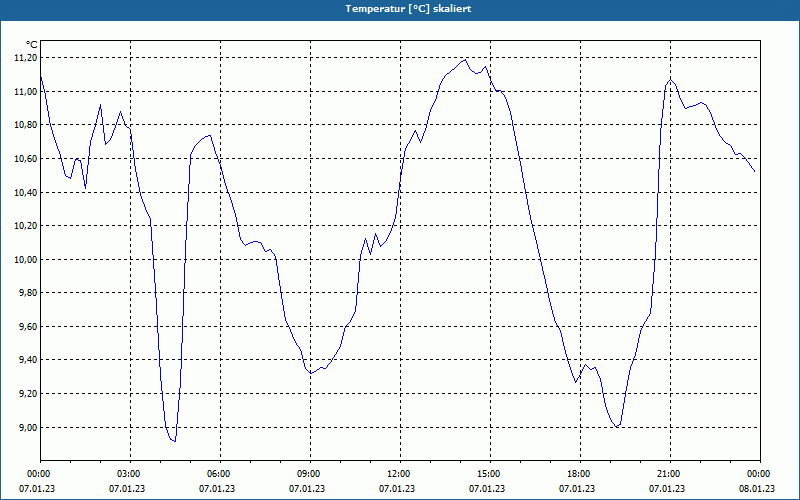The height and width of the screenshot is (500, 800).
Task: Click the 07.01.23 date below 09:00
Action: click(307, 489)
